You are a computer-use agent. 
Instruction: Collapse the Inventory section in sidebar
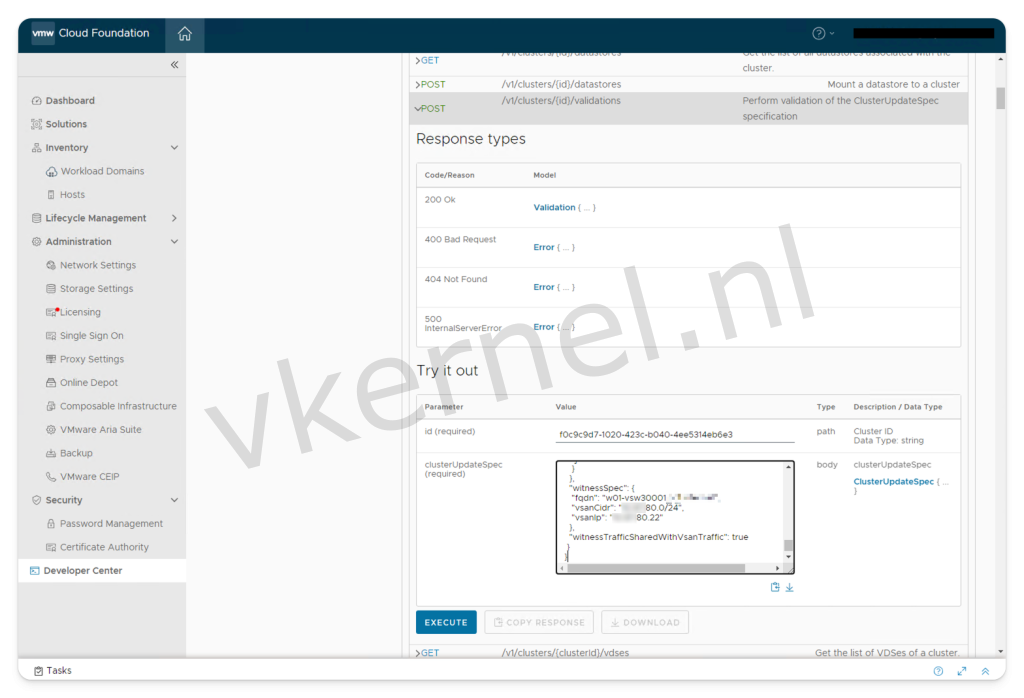[x=174, y=148]
